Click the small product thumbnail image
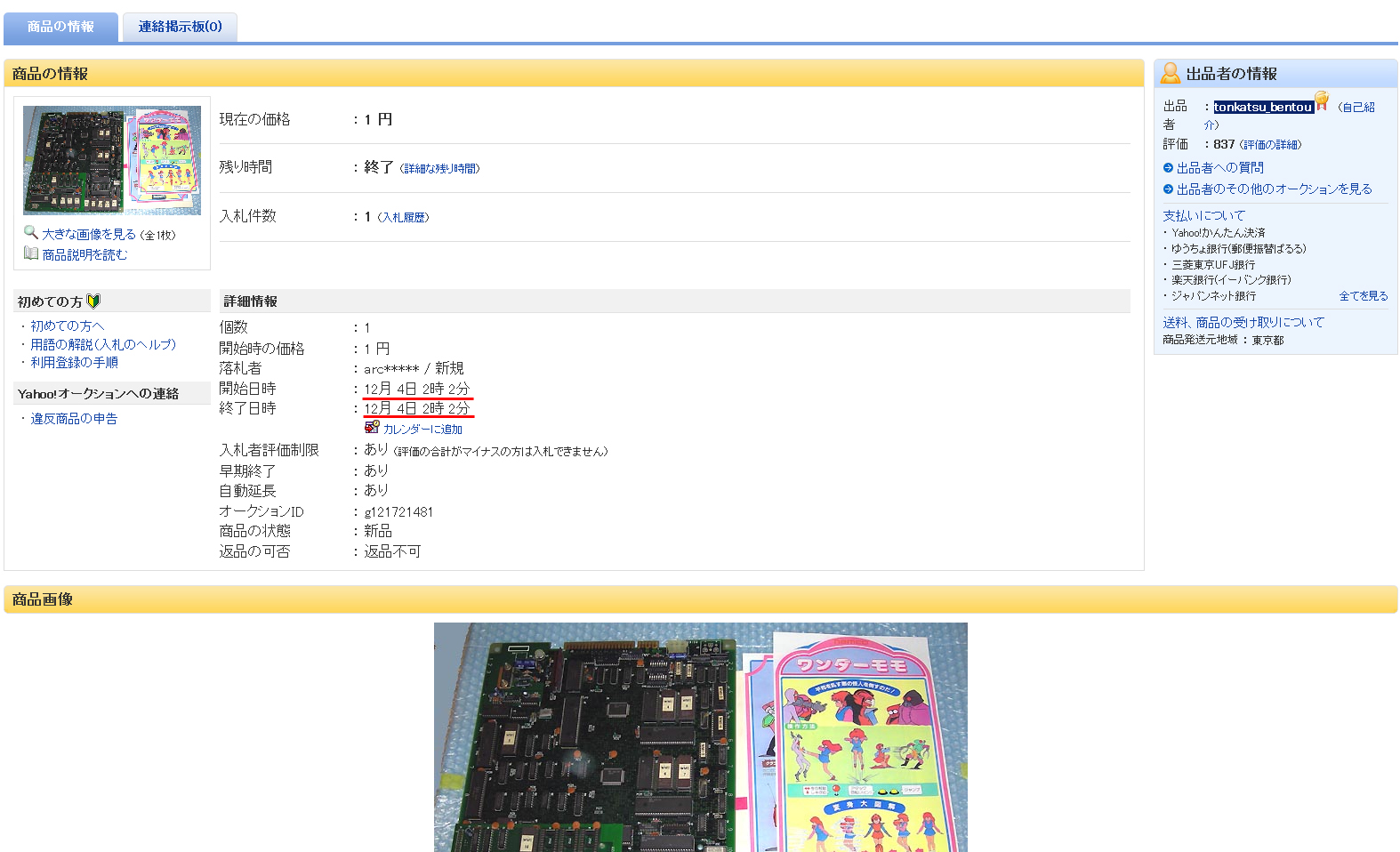1400x852 pixels. (112, 160)
